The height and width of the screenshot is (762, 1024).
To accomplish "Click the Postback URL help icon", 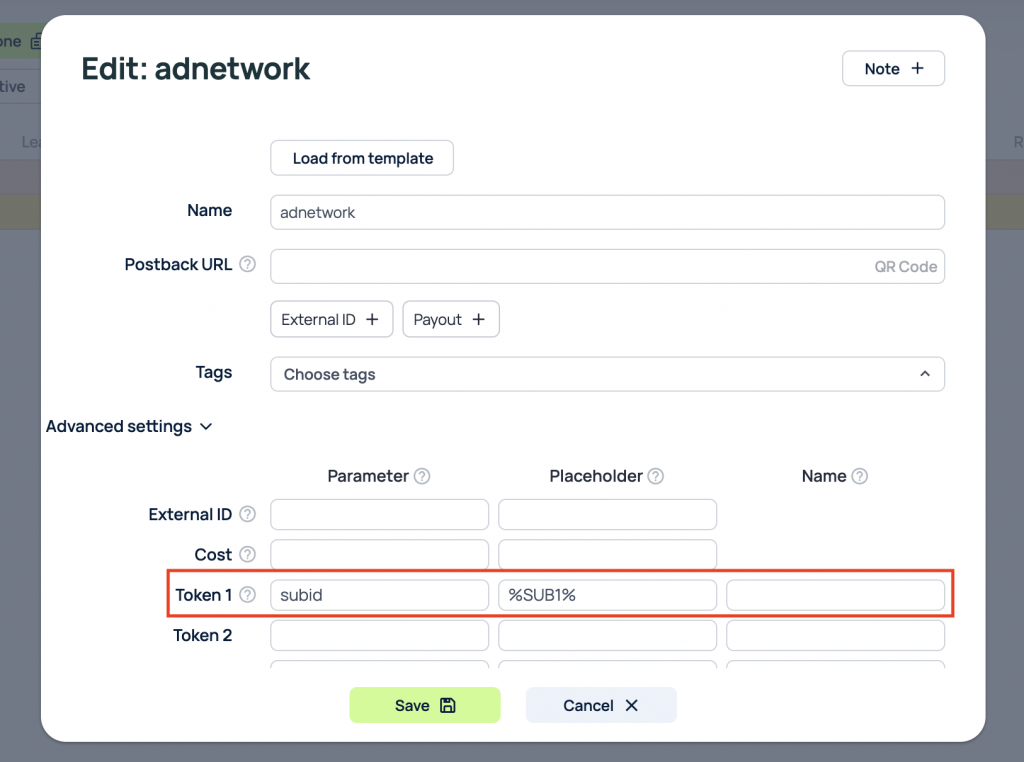I will point(247,265).
